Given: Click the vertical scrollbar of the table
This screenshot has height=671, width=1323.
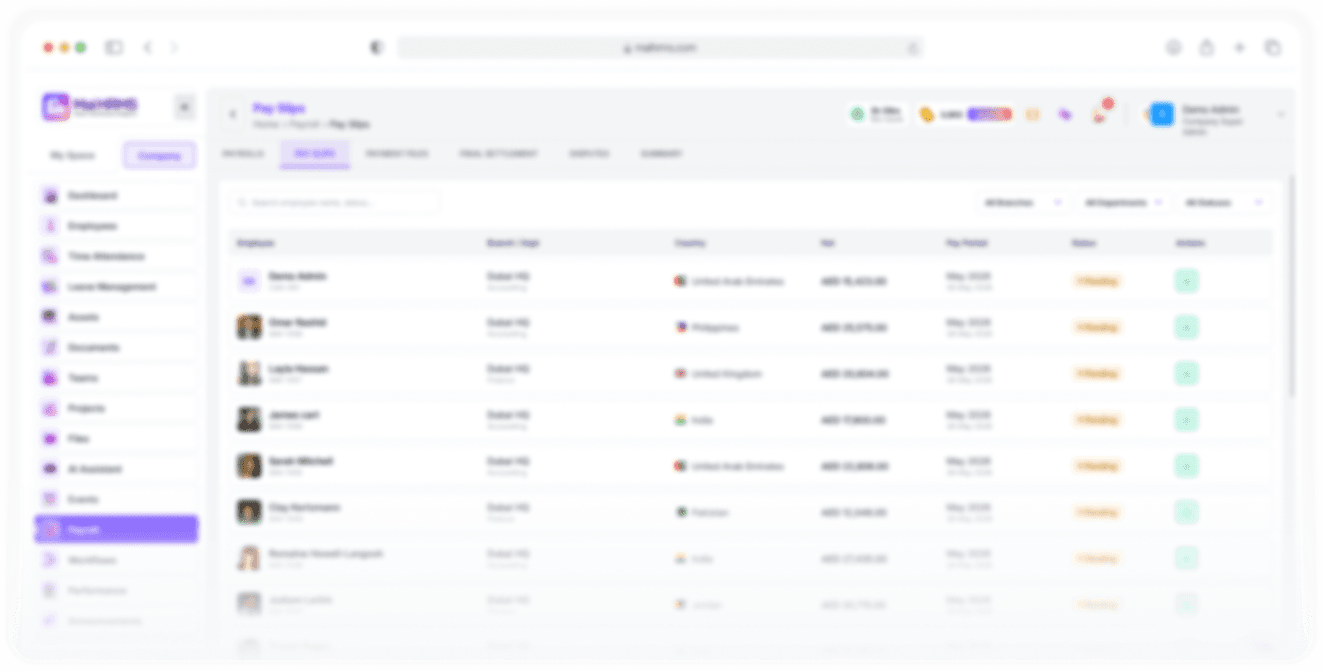Looking at the screenshot, I should pos(1291,285).
